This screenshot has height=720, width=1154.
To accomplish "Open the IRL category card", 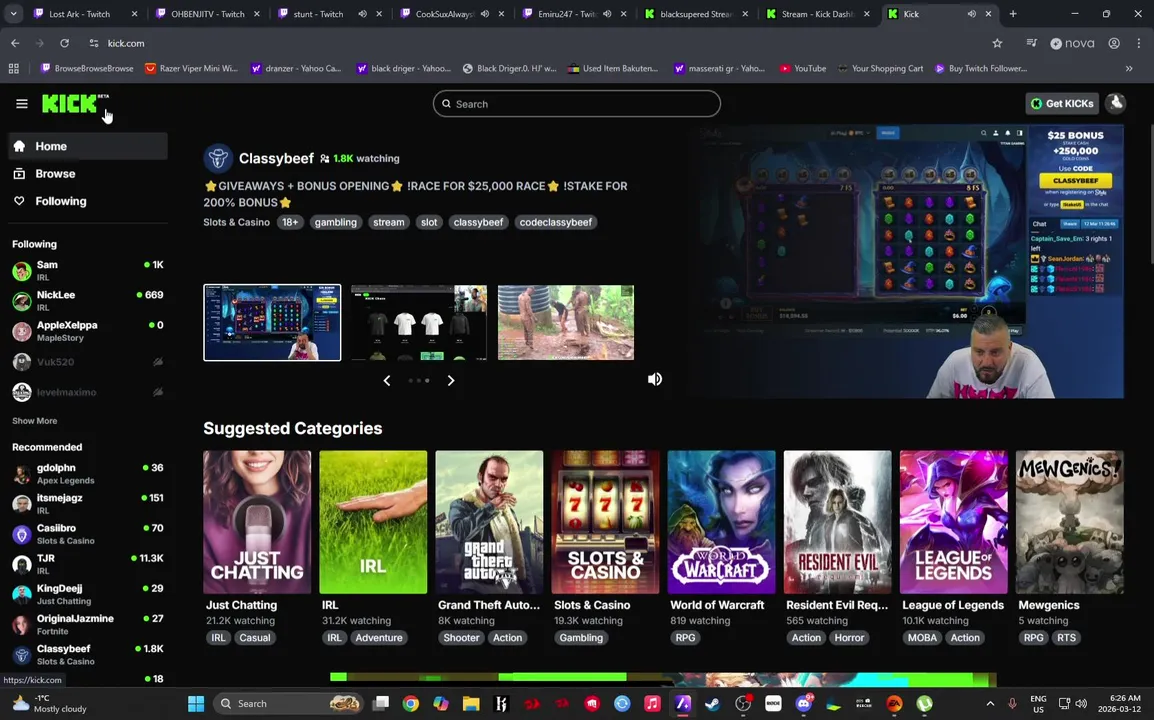I will point(373,522).
